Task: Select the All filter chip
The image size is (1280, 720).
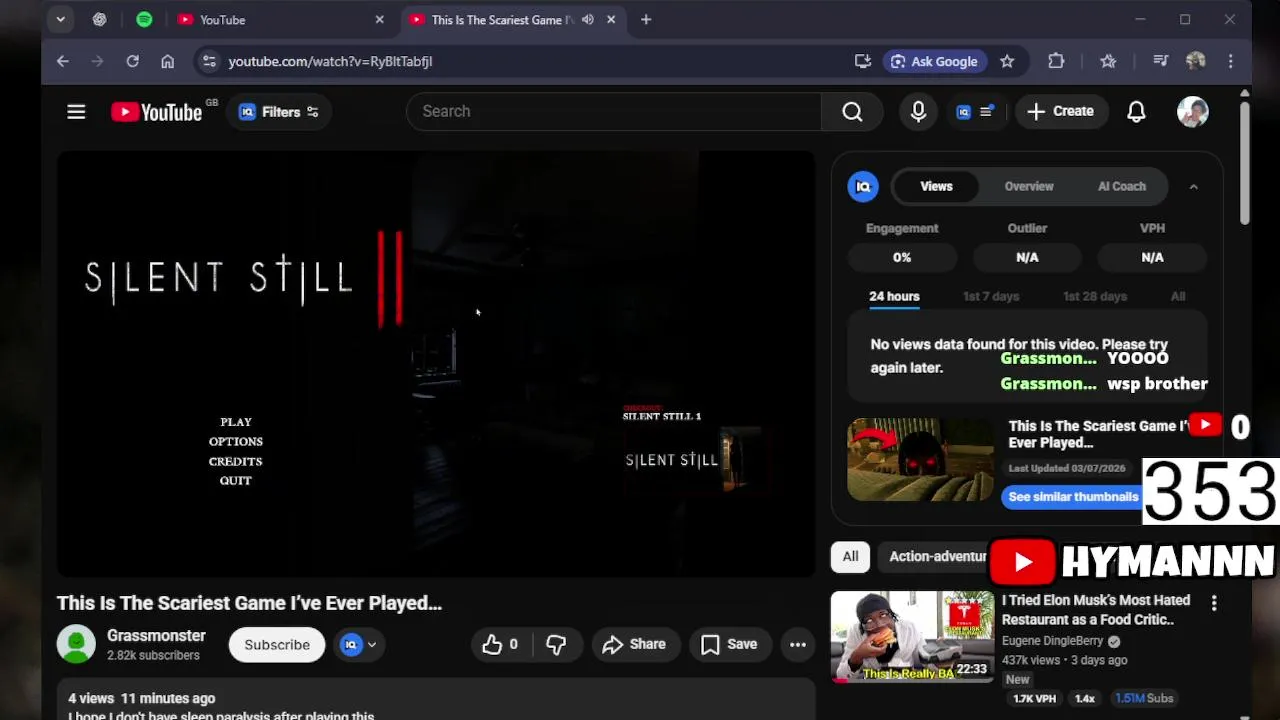Action: click(850, 557)
